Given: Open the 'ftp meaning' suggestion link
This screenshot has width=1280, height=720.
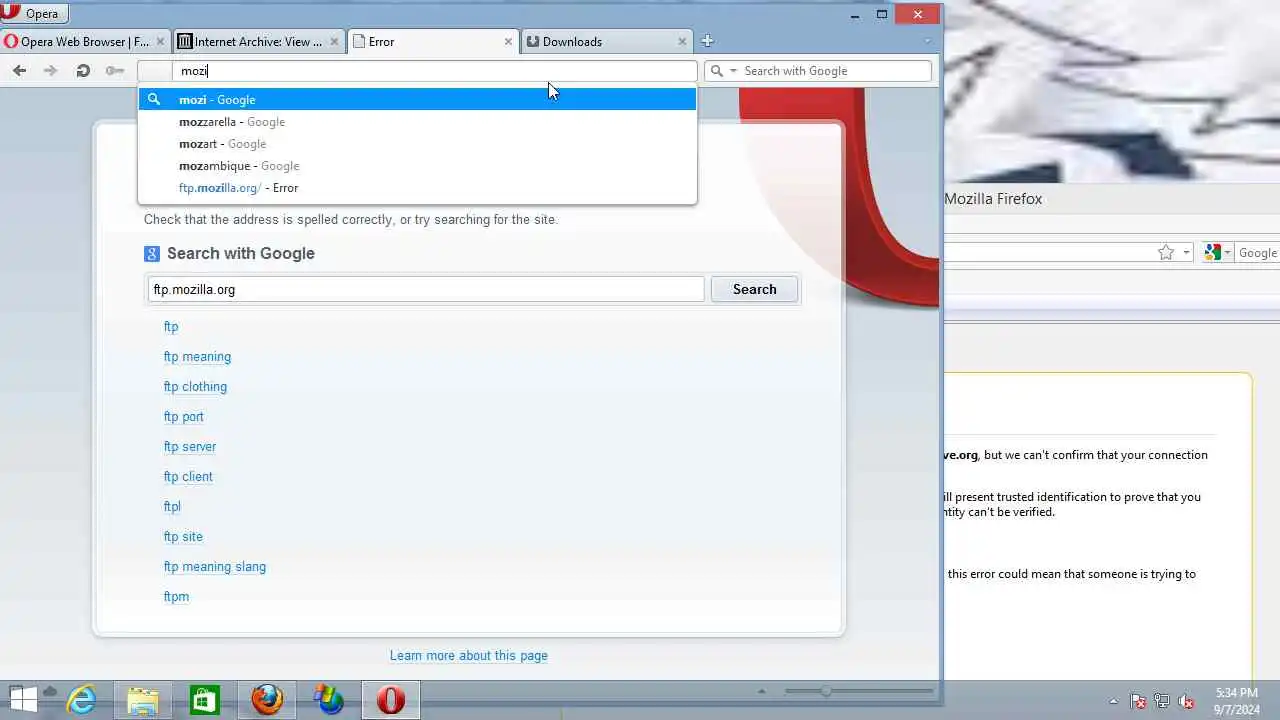Looking at the screenshot, I should [x=197, y=357].
